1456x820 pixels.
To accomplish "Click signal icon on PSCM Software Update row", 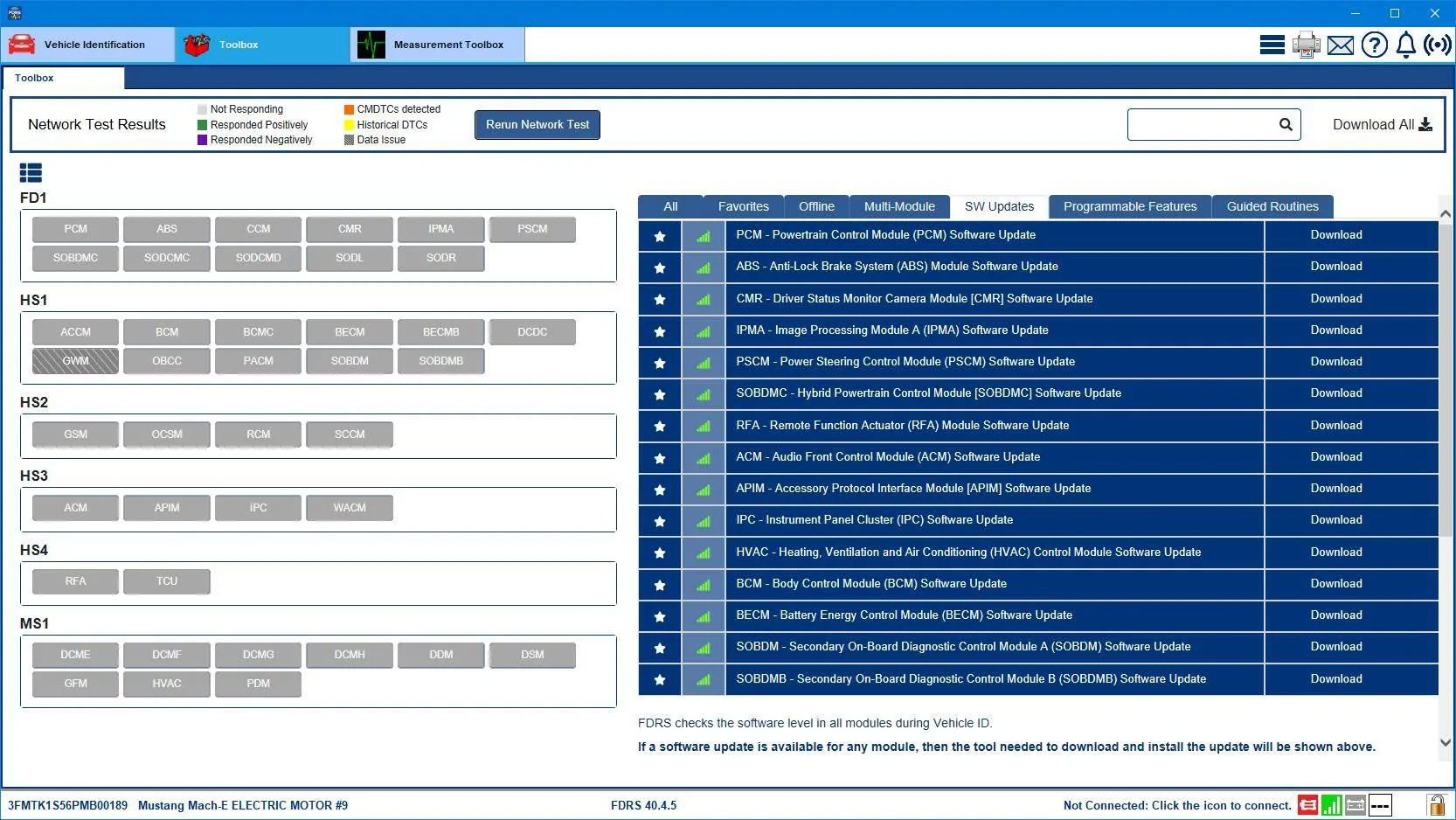I will click(x=704, y=363).
